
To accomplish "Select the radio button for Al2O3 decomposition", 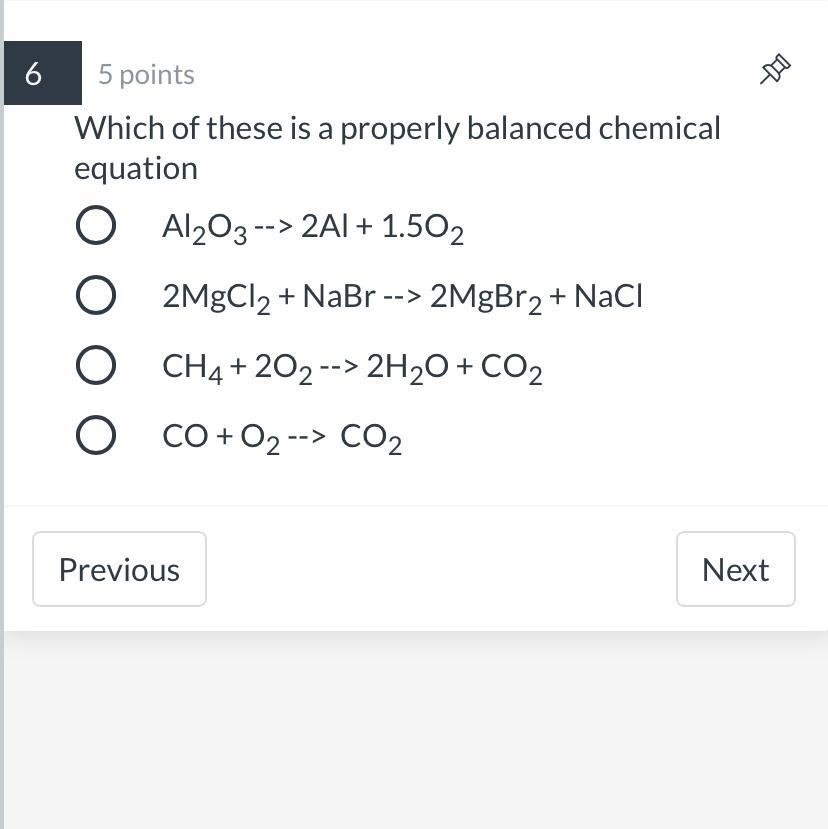I will [x=95, y=226].
